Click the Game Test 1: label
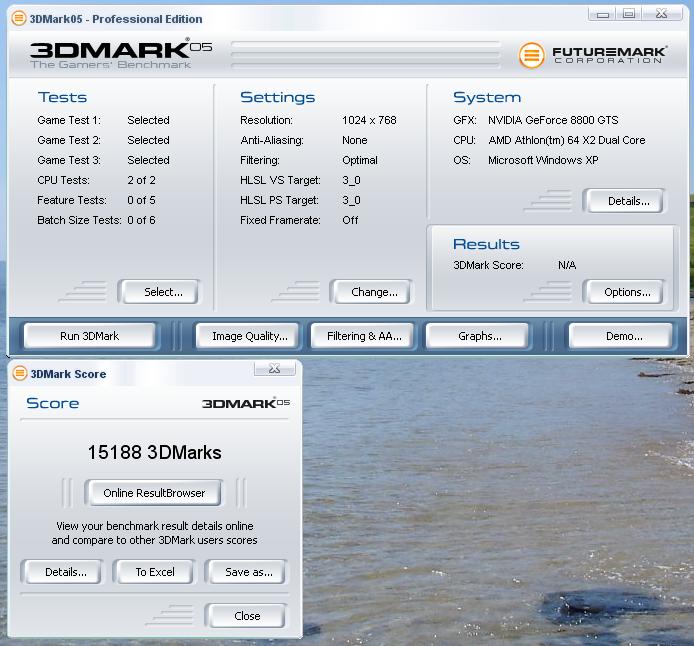Image resolution: width=694 pixels, height=646 pixels. tap(69, 120)
